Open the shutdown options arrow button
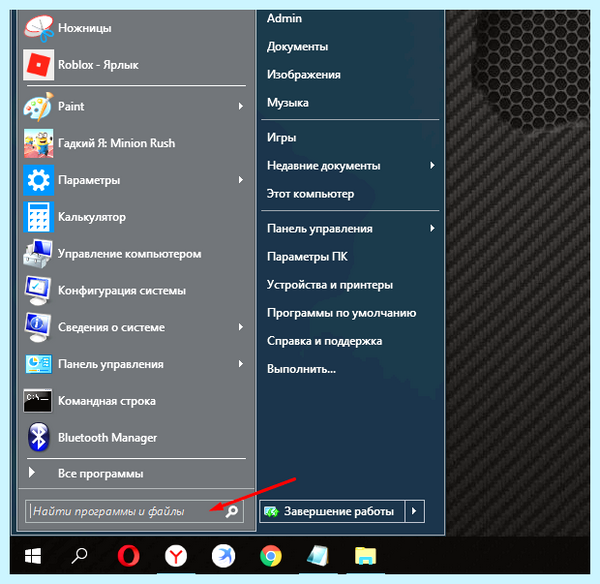 click(414, 511)
